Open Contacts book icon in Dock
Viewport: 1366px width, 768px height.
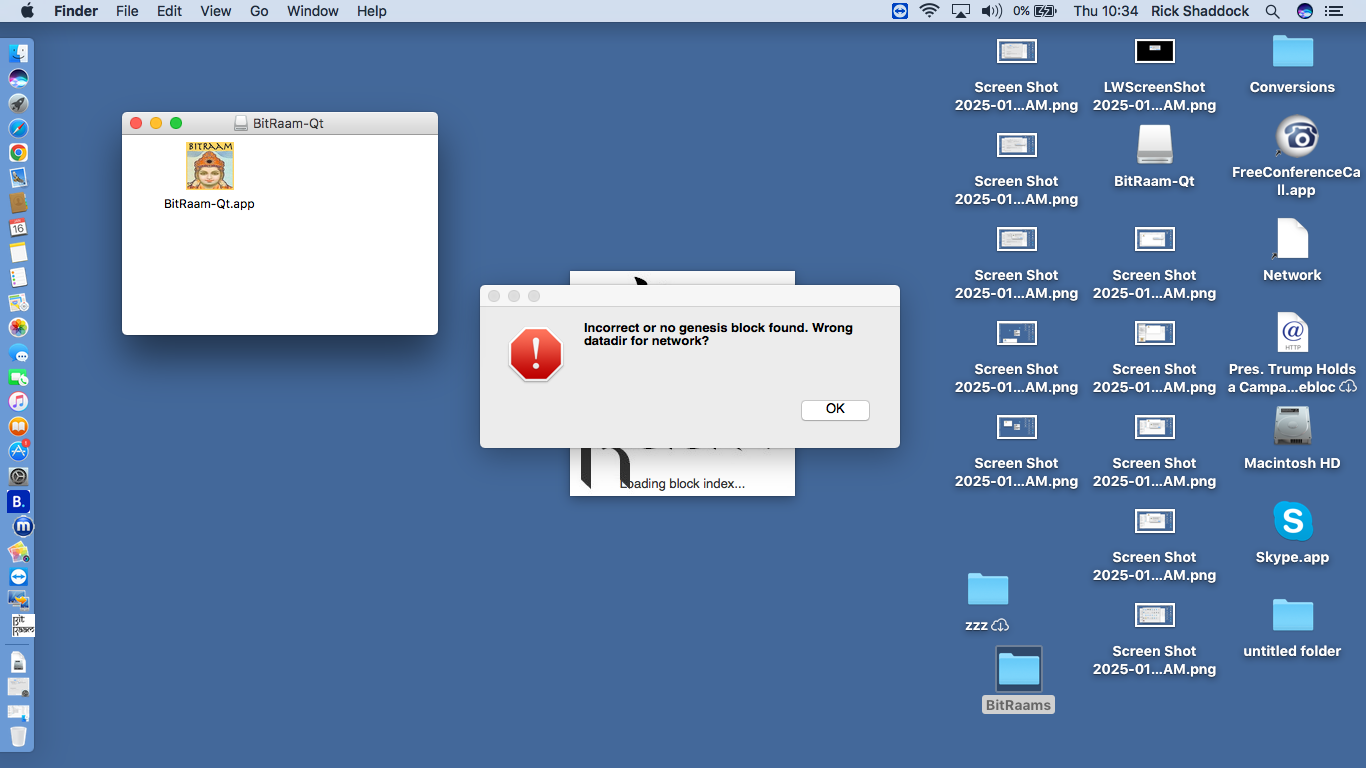pyautogui.click(x=18, y=203)
